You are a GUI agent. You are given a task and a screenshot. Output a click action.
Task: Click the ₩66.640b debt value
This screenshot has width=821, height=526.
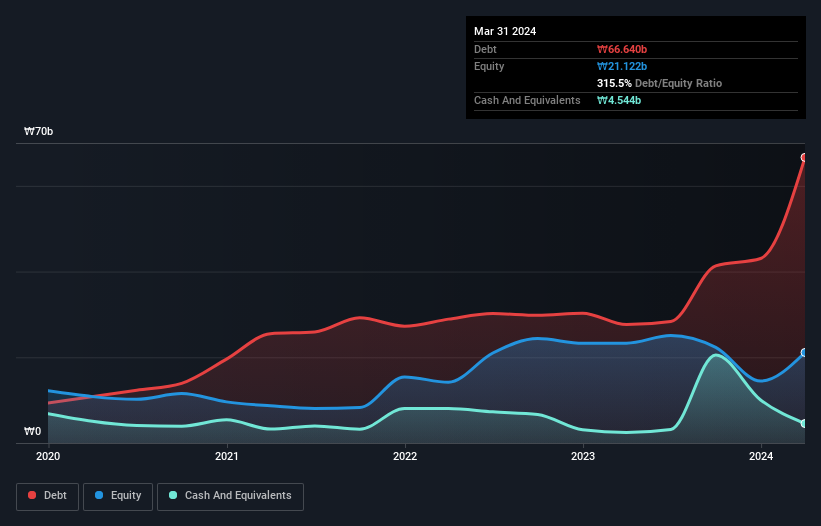(x=622, y=49)
